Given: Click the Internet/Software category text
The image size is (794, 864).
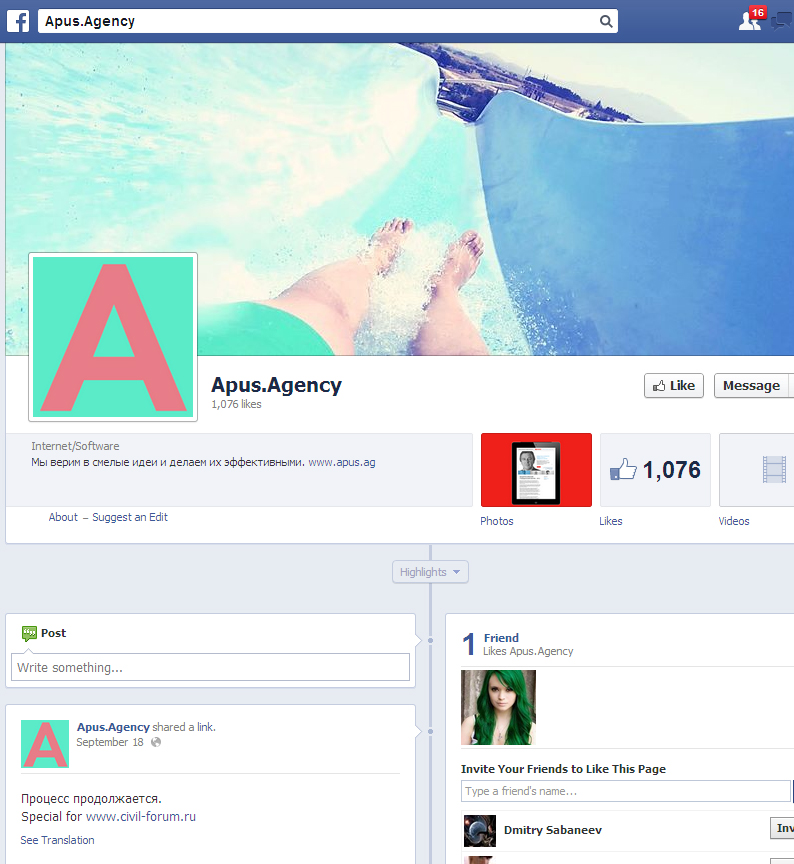Looking at the screenshot, I should (x=75, y=446).
